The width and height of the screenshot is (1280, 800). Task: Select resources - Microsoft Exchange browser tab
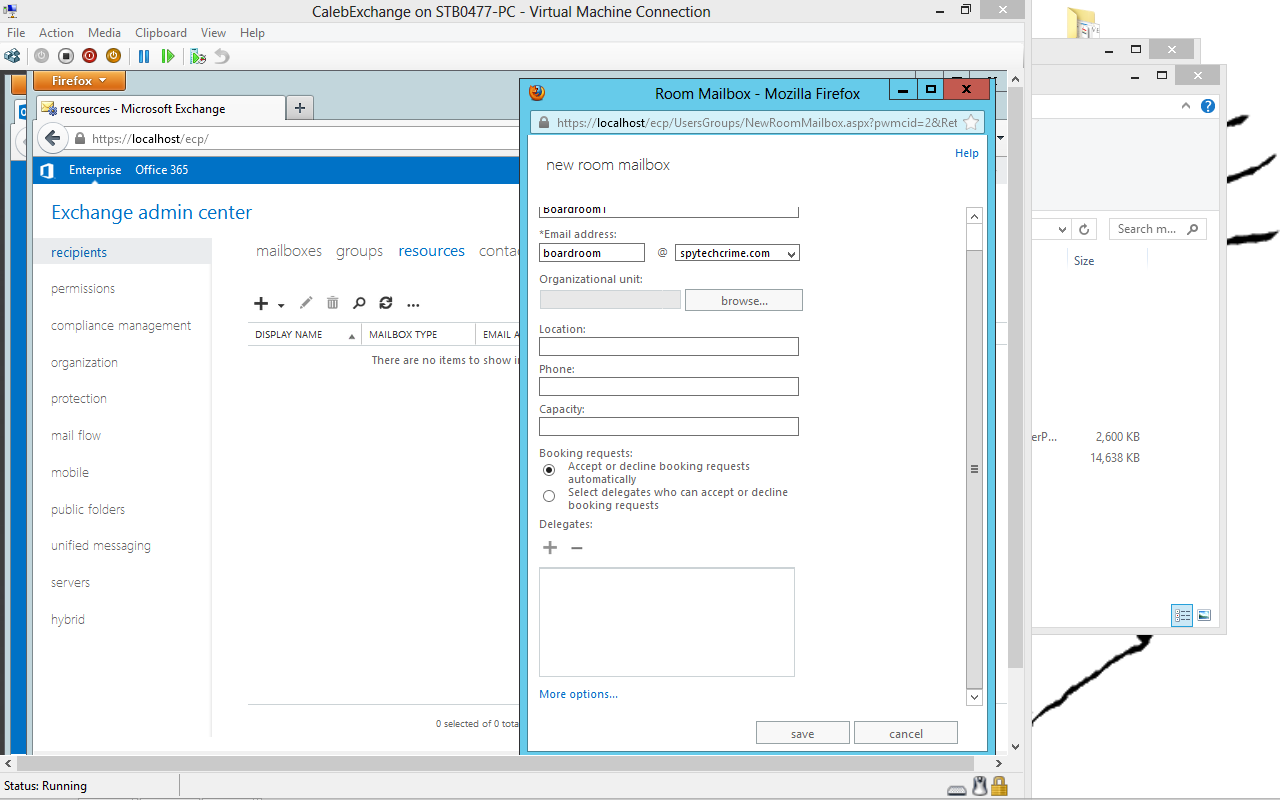[161, 108]
